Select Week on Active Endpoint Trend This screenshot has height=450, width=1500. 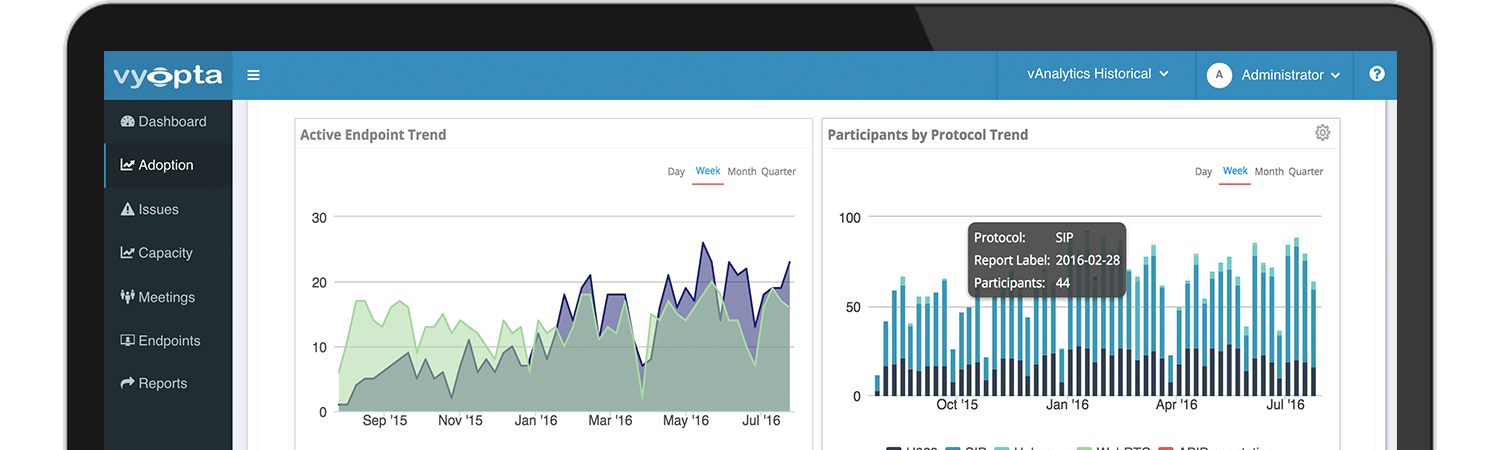point(708,171)
